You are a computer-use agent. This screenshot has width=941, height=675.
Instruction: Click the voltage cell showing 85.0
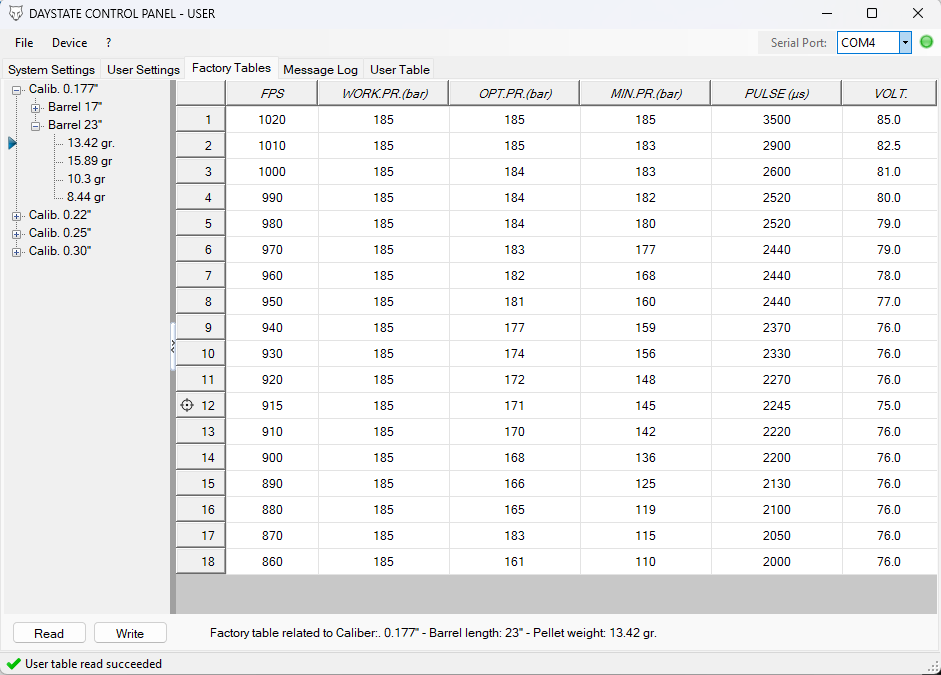coord(889,119)
